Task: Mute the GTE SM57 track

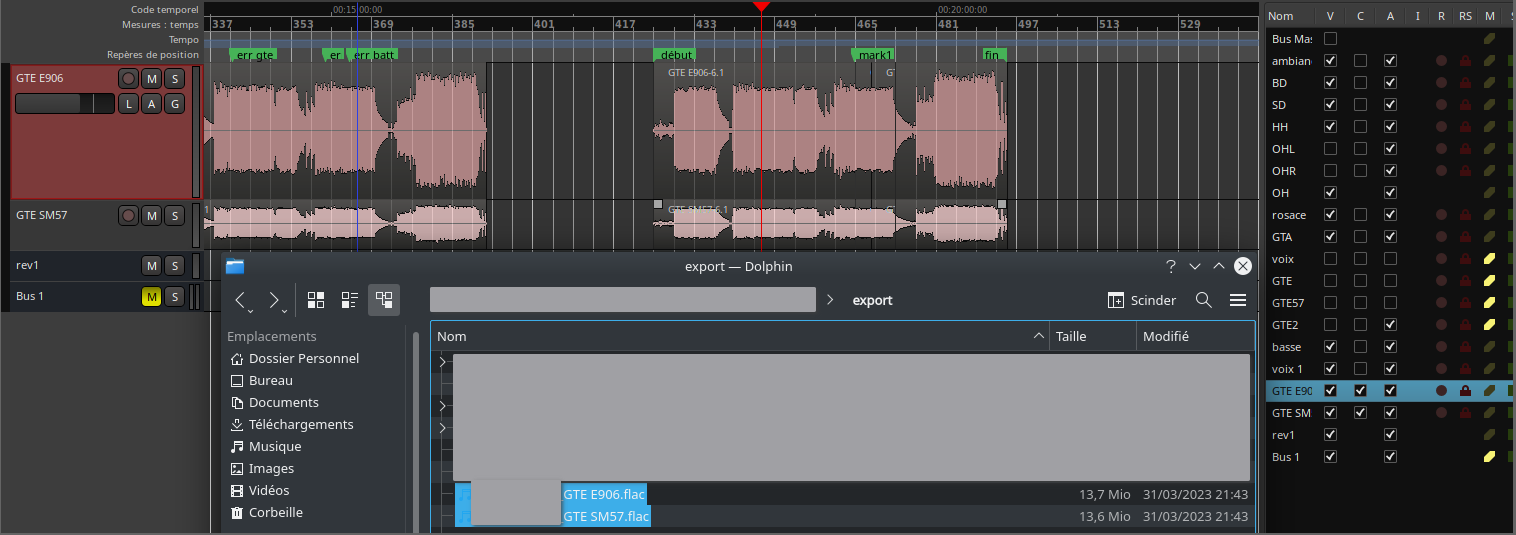Action: tap(152, 215)
